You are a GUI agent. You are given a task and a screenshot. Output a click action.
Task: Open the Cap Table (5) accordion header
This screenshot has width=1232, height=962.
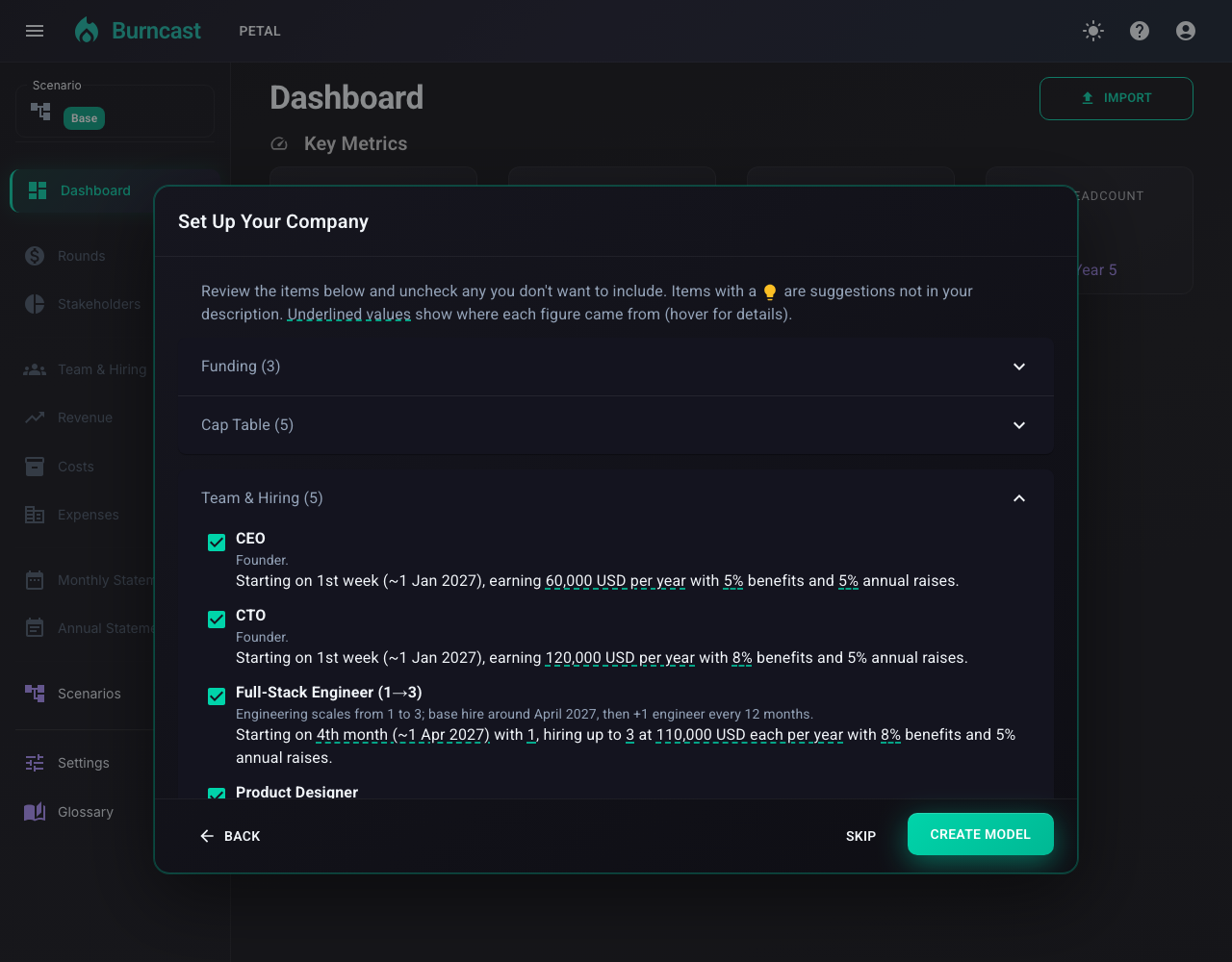coord(616,425)
